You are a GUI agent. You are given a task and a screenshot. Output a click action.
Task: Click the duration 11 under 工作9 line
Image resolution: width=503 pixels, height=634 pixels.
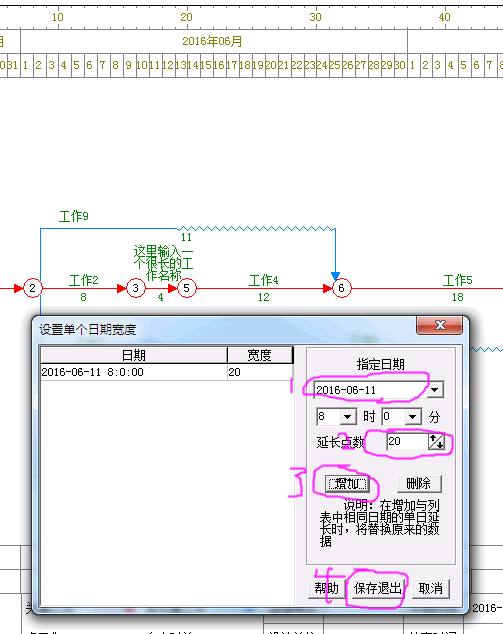point(186,237)
